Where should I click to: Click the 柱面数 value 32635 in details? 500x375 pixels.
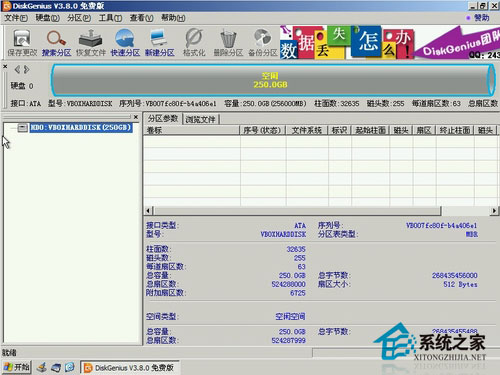(x=296, y=249)
